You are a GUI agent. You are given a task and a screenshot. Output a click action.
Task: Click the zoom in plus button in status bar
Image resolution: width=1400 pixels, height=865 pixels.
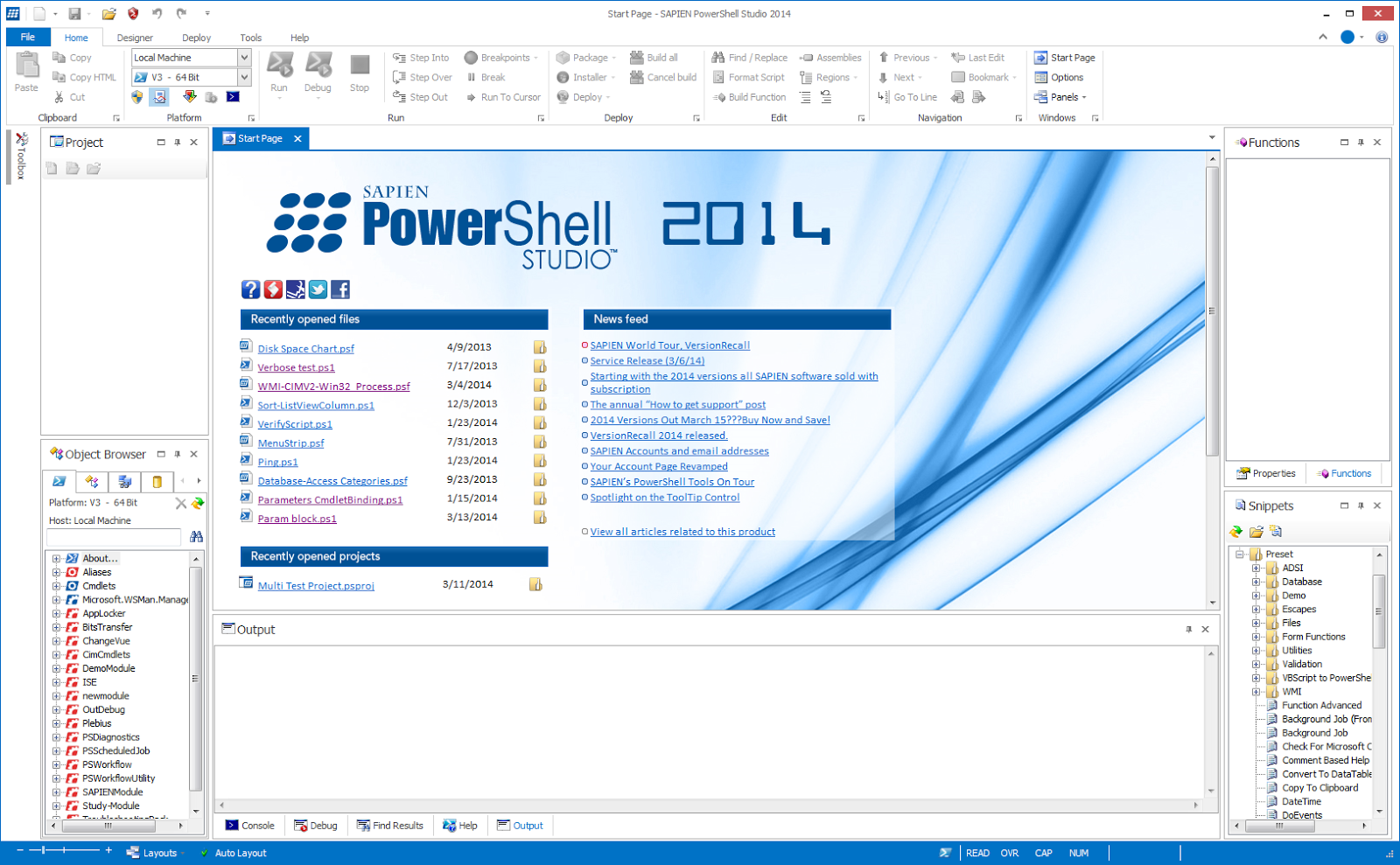point(108,850)
